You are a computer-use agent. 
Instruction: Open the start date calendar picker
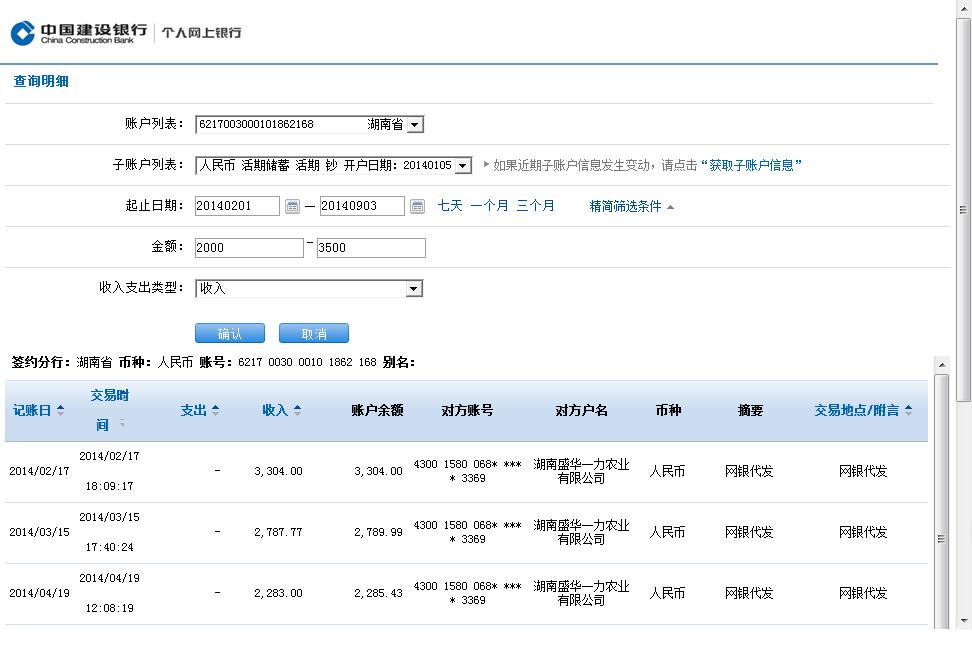click(x=292, y=206)
